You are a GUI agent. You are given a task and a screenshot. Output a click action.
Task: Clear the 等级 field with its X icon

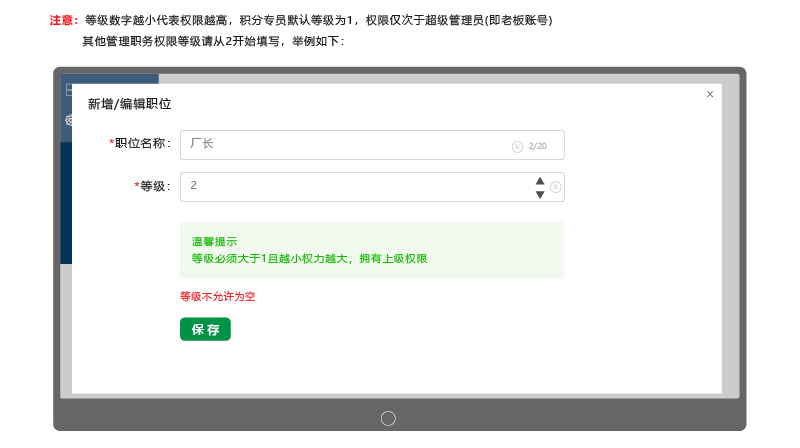[556, 187]
